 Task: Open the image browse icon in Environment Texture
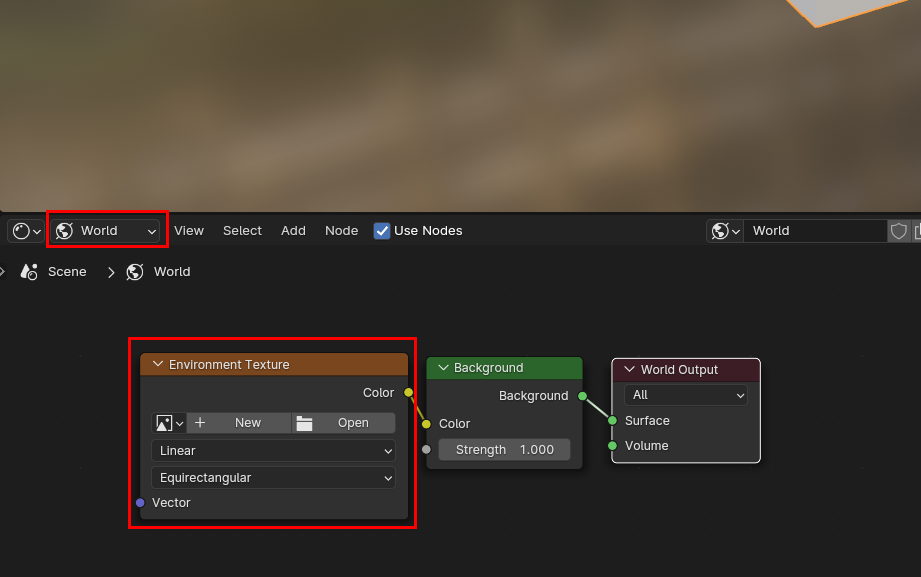pos(167,423)
